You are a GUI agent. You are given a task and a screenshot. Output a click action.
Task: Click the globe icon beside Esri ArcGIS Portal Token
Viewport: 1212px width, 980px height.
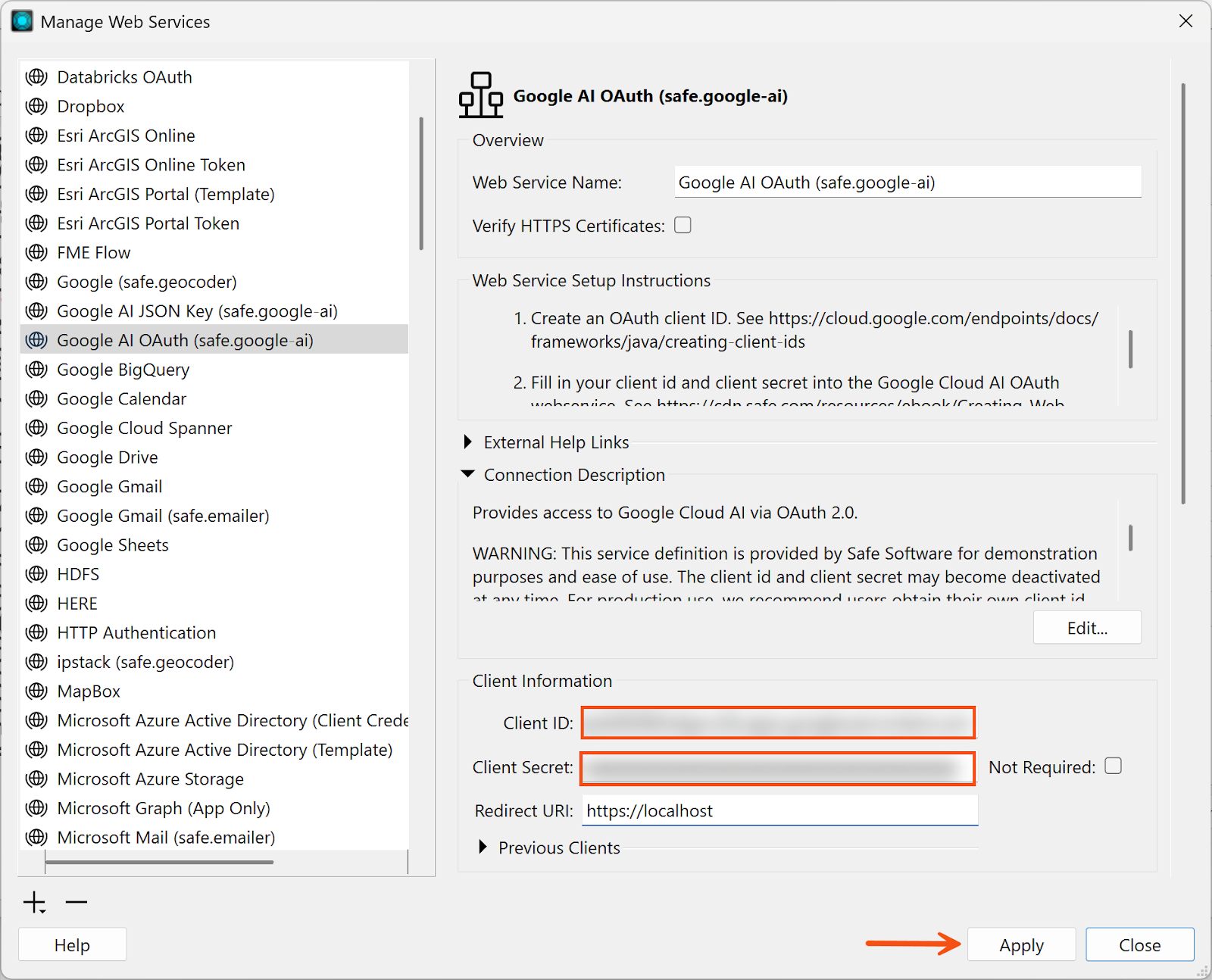point(36,223)
